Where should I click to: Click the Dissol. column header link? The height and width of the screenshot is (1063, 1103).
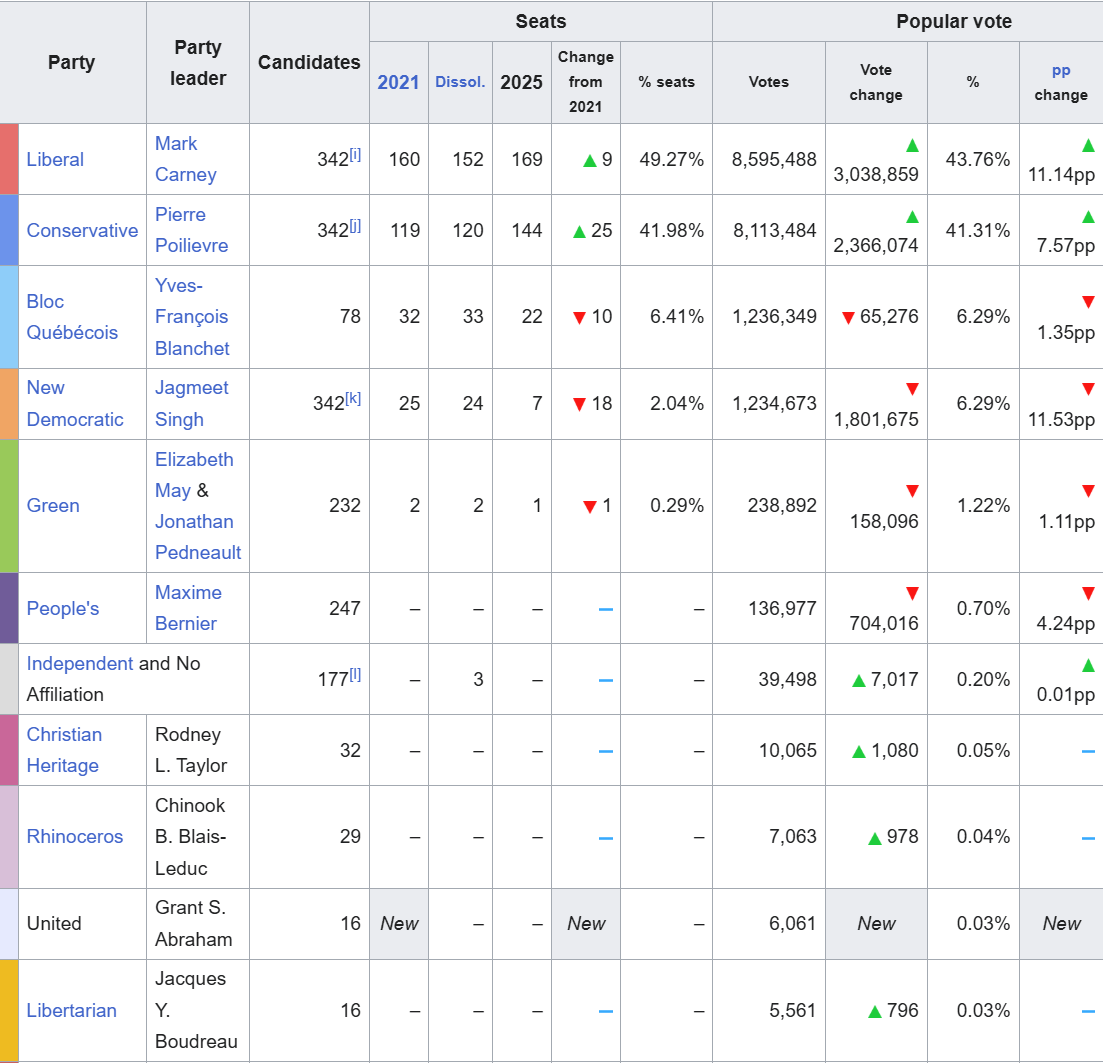coord(460,82)
